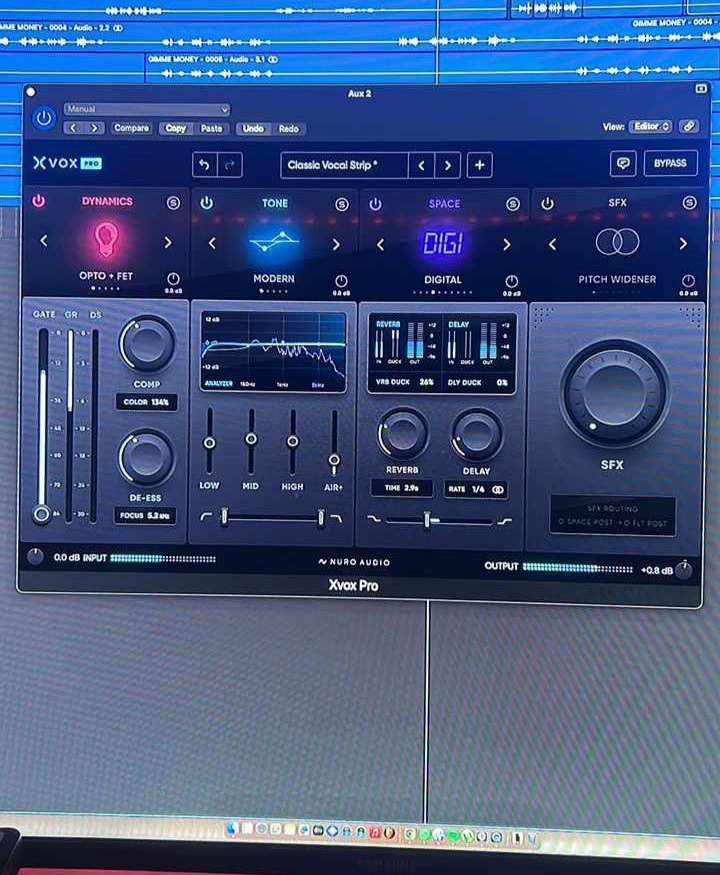Toggle the SFX module power button
The height and width of the screenshot is (875, 720).
(547, 203)
